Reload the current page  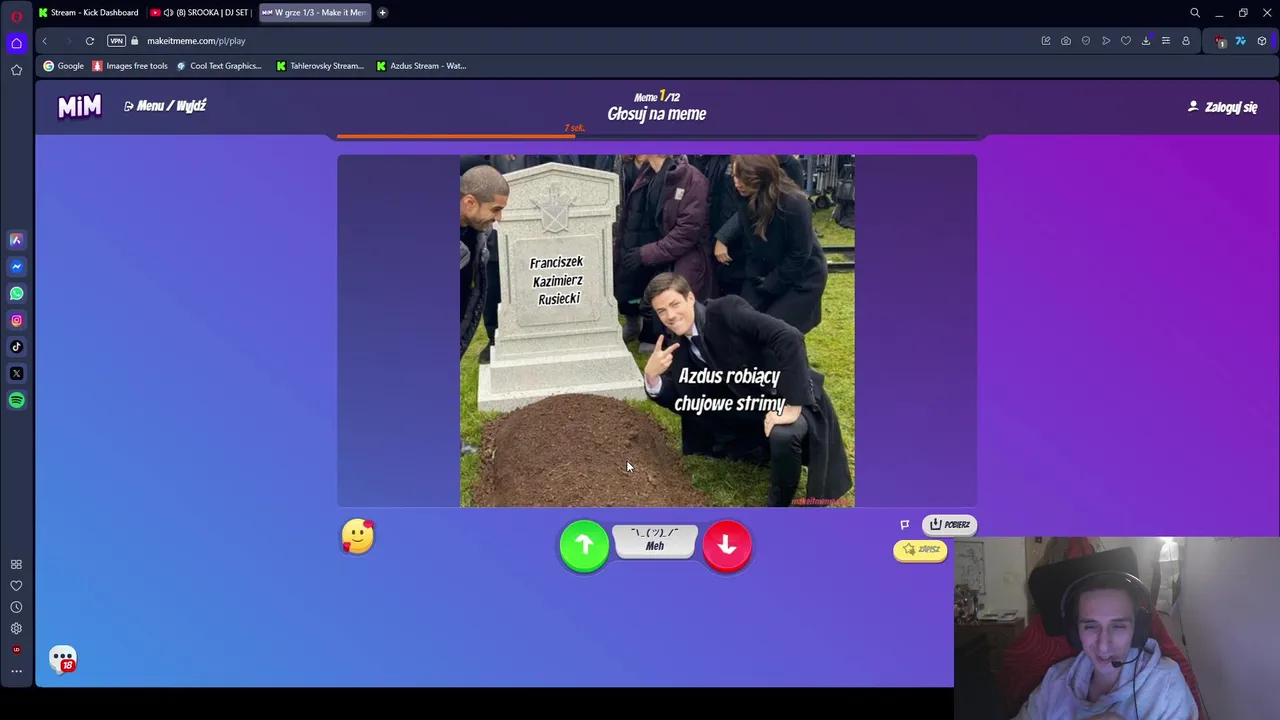pos(90,41)
